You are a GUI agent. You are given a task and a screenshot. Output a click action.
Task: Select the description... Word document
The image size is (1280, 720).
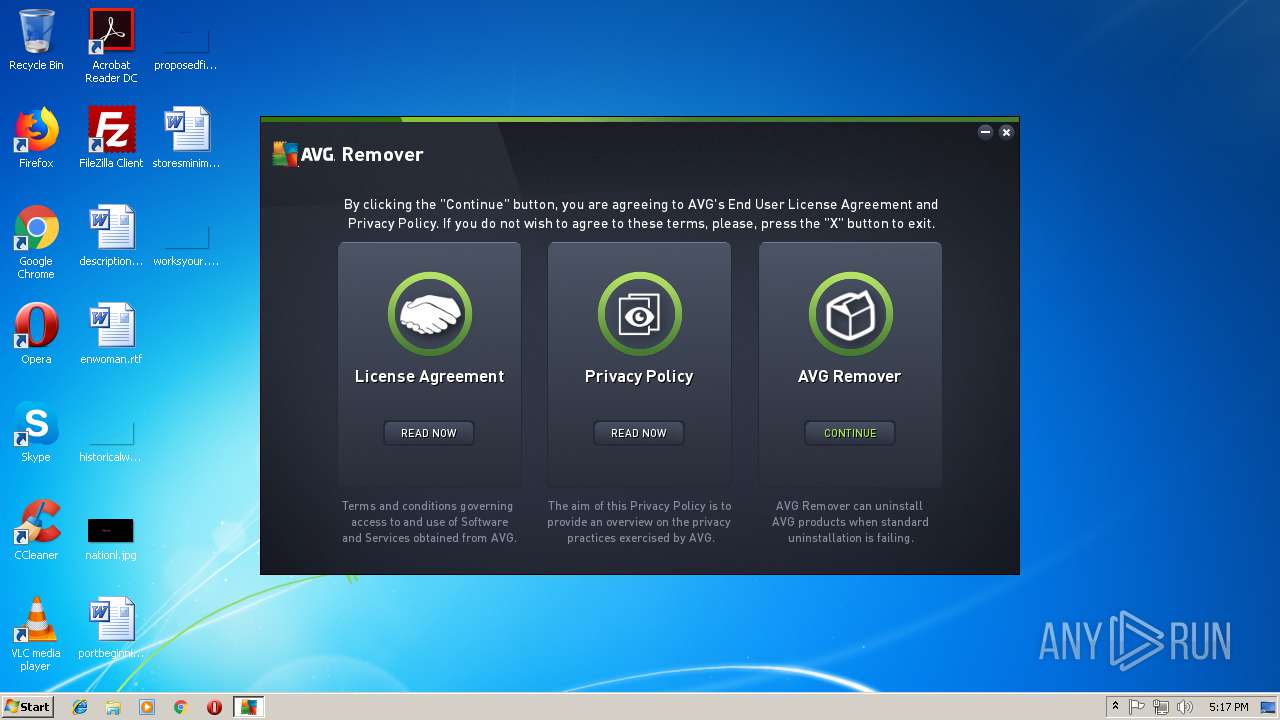pos(111,236)
